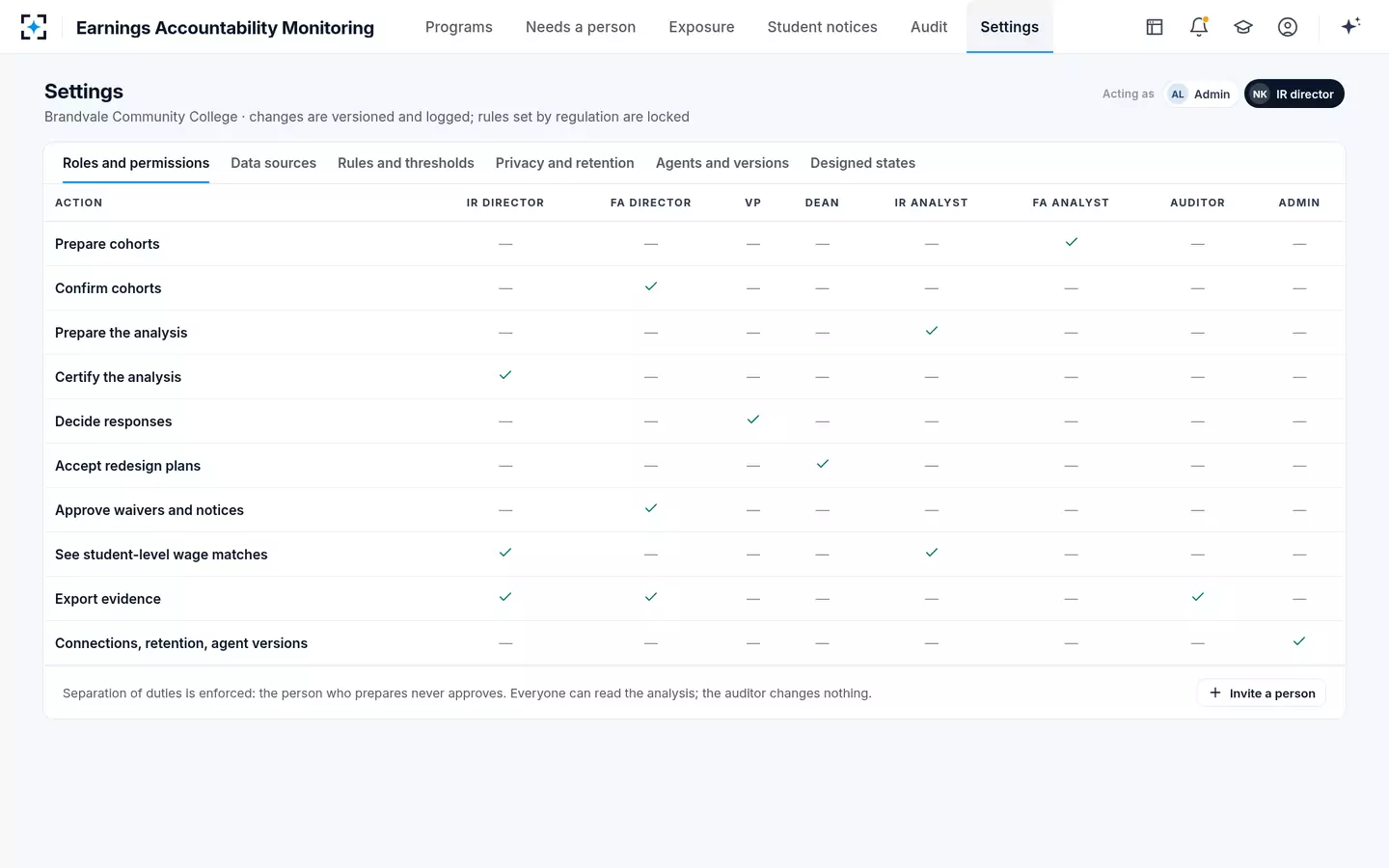The image size is (1389, 868).
Task: Toggle See student-level wage matches for IR Analyst
Action: pyautogui.click(x=931, y=553)
